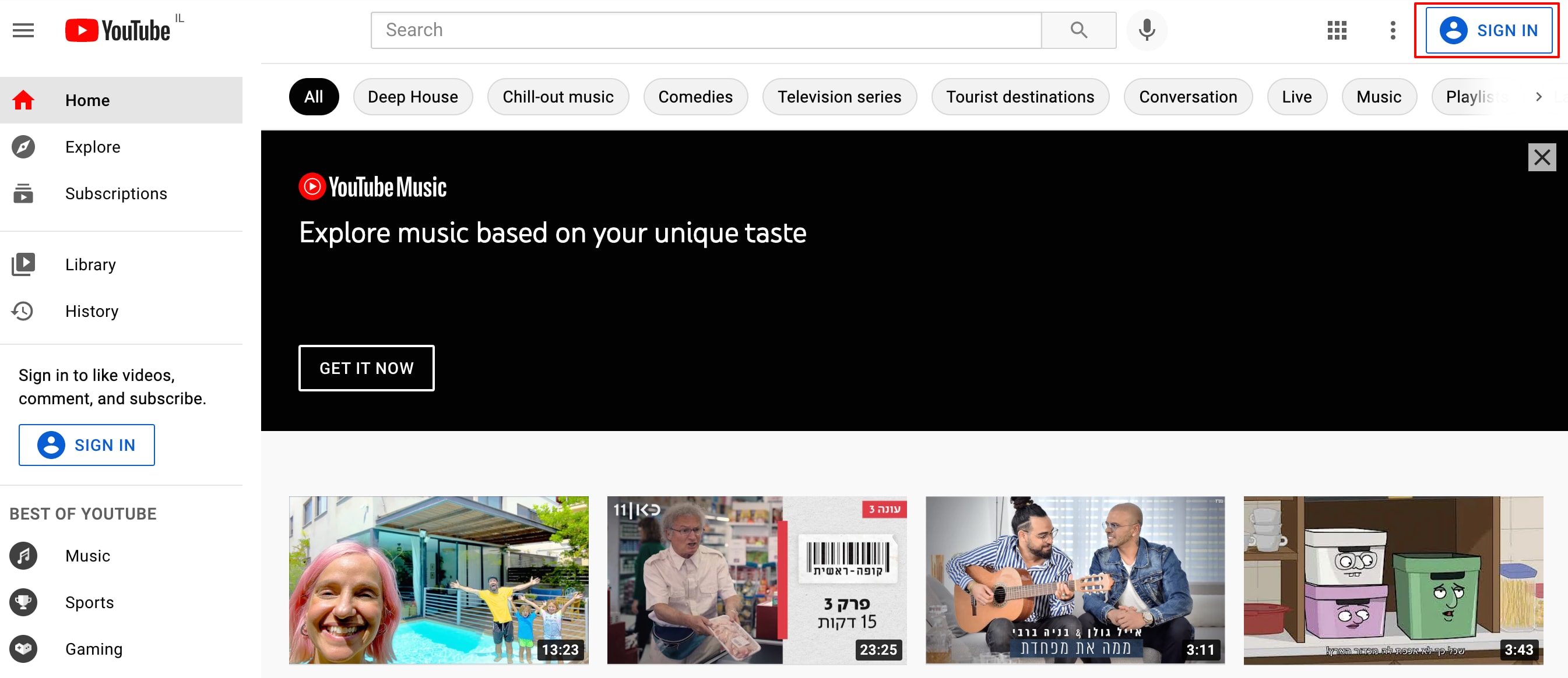Click the Gaming controller icon

pos(23,649)
